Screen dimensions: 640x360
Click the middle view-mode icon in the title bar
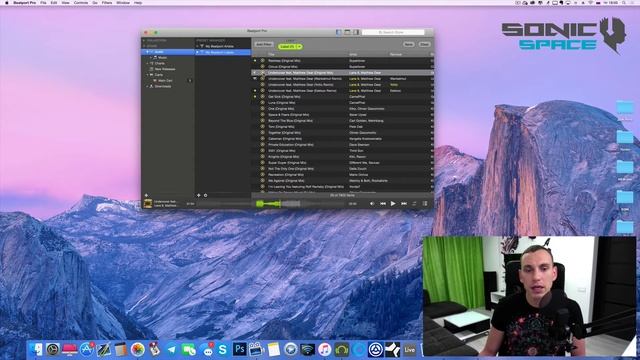click(x=347, y=32)
